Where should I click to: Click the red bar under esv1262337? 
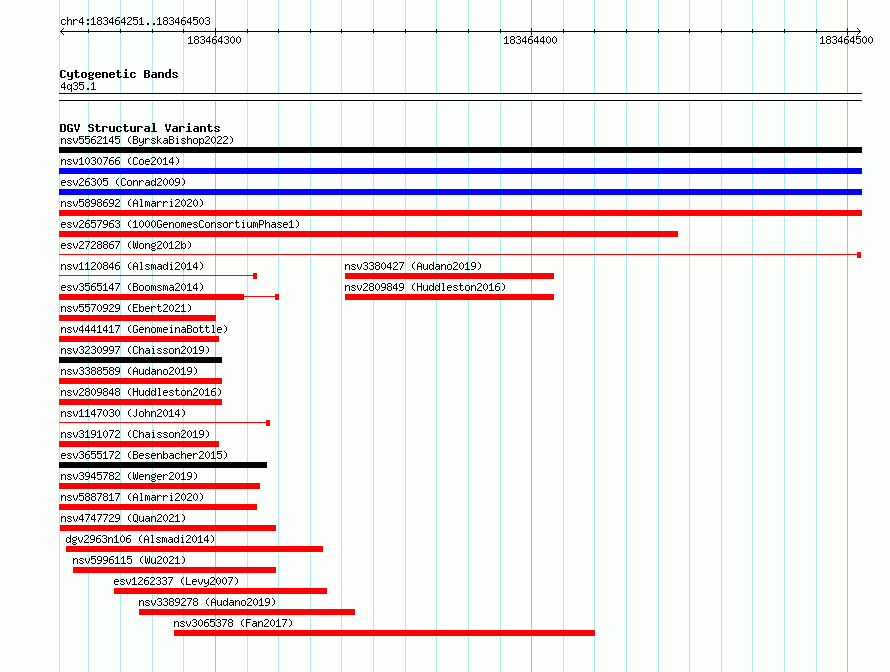pyautogui.click(x=220, y=591)
